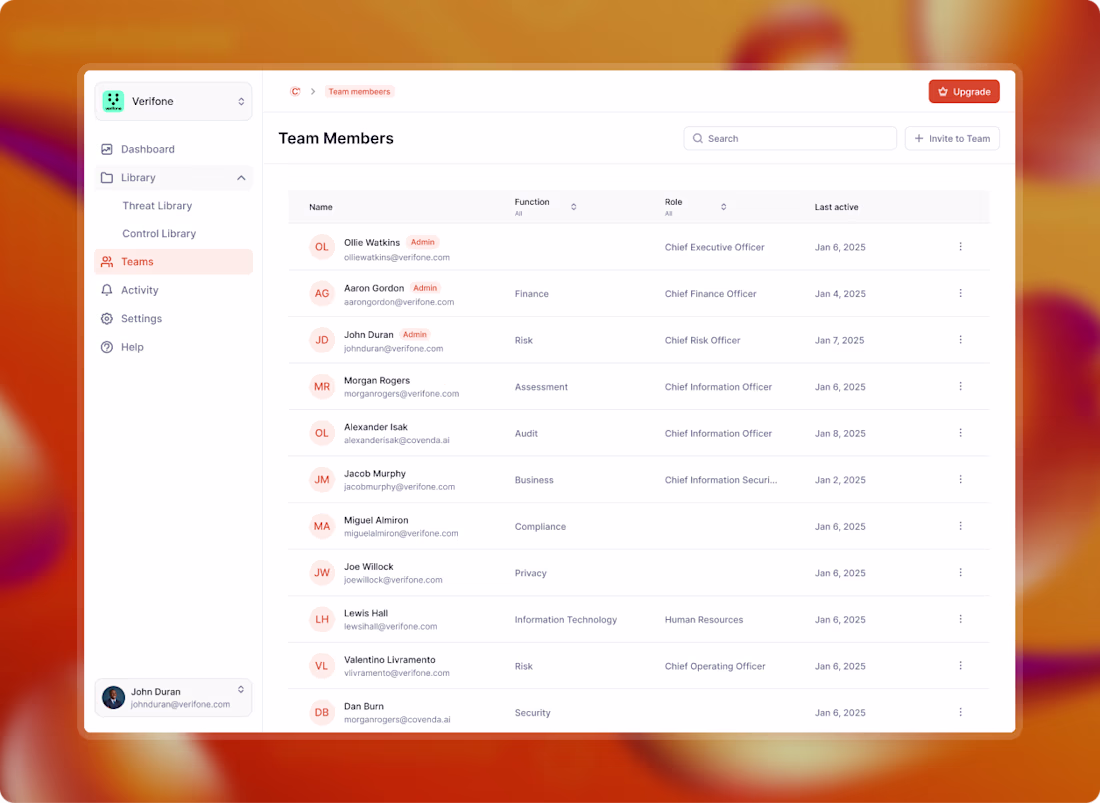
Task: Go to Dashboard in the sidebar
Action: [173, 149]
